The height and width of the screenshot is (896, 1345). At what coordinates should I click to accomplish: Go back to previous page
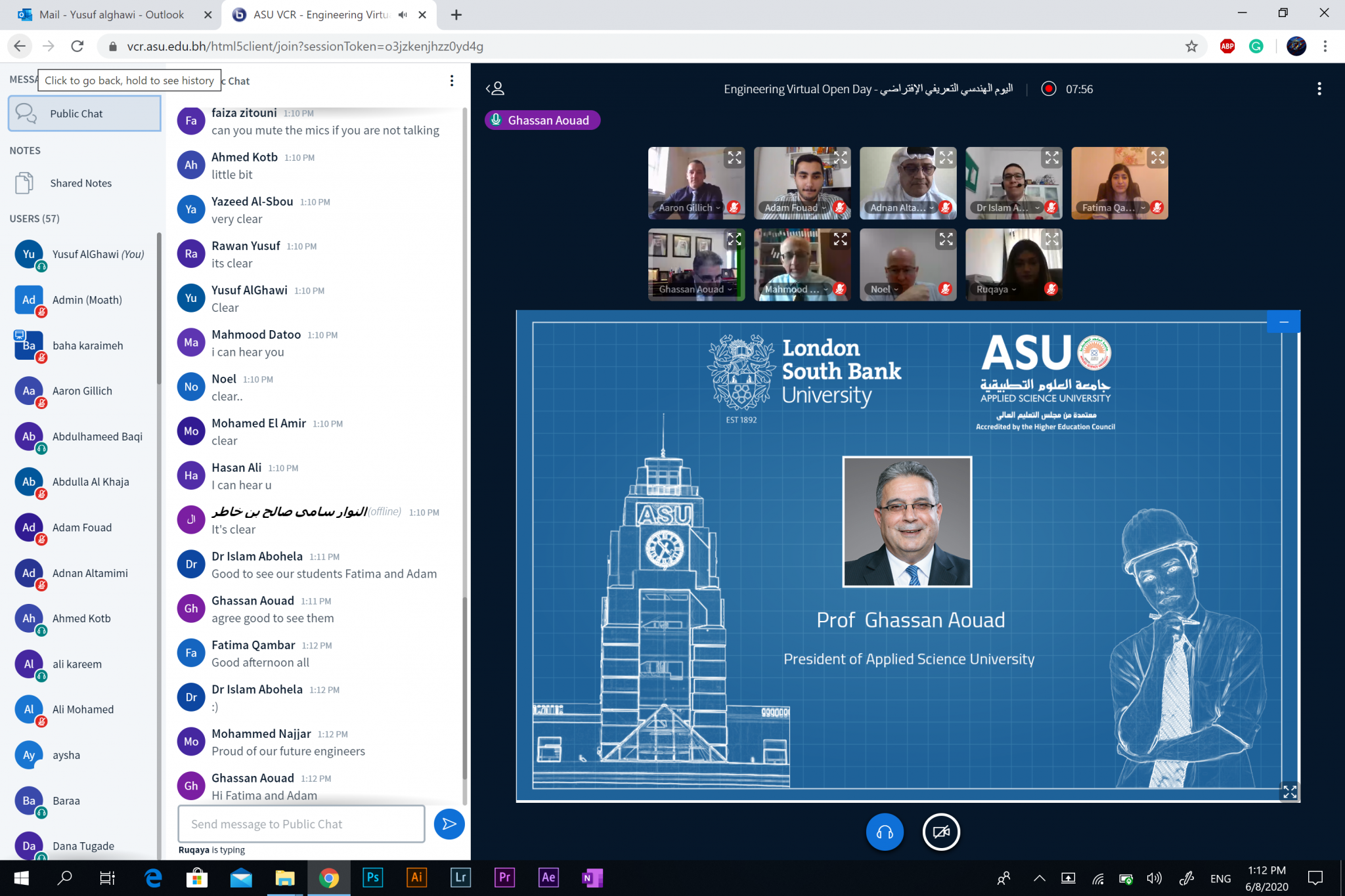[20, 46]
